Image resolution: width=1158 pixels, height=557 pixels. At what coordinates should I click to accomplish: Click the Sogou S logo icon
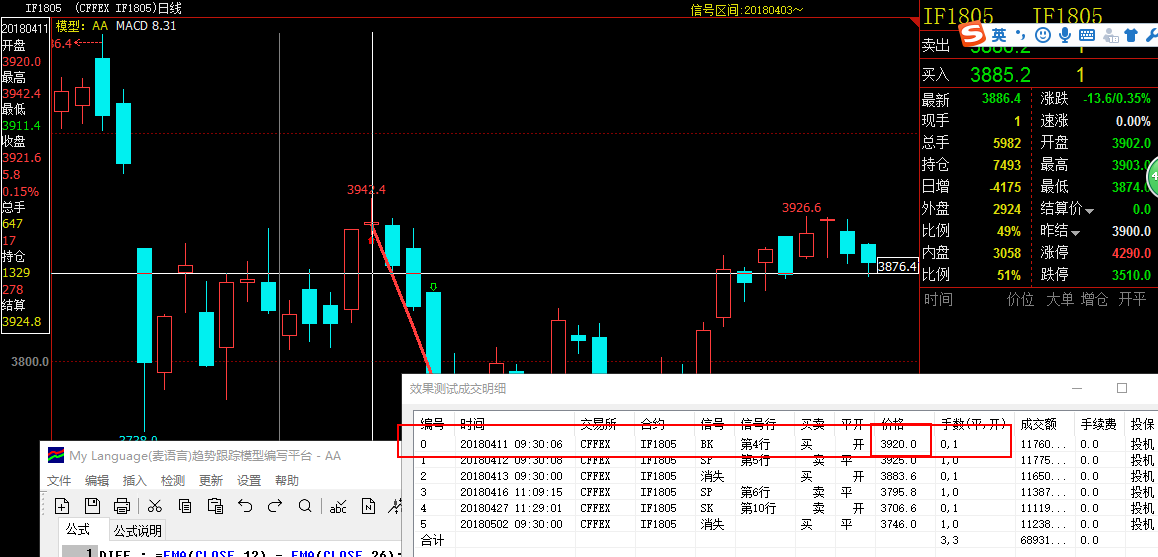coord(973,35)
